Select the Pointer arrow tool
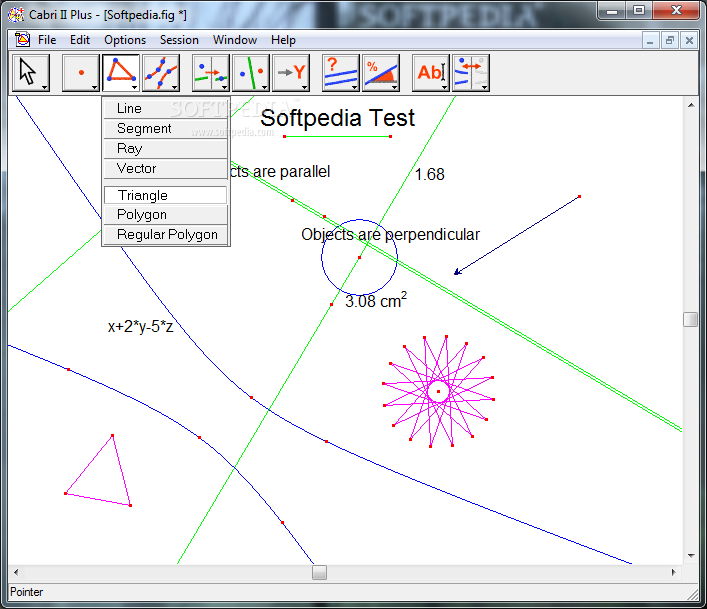Image resolution: width=707 pixels, height=609 pixels. (x=30, y=72)
